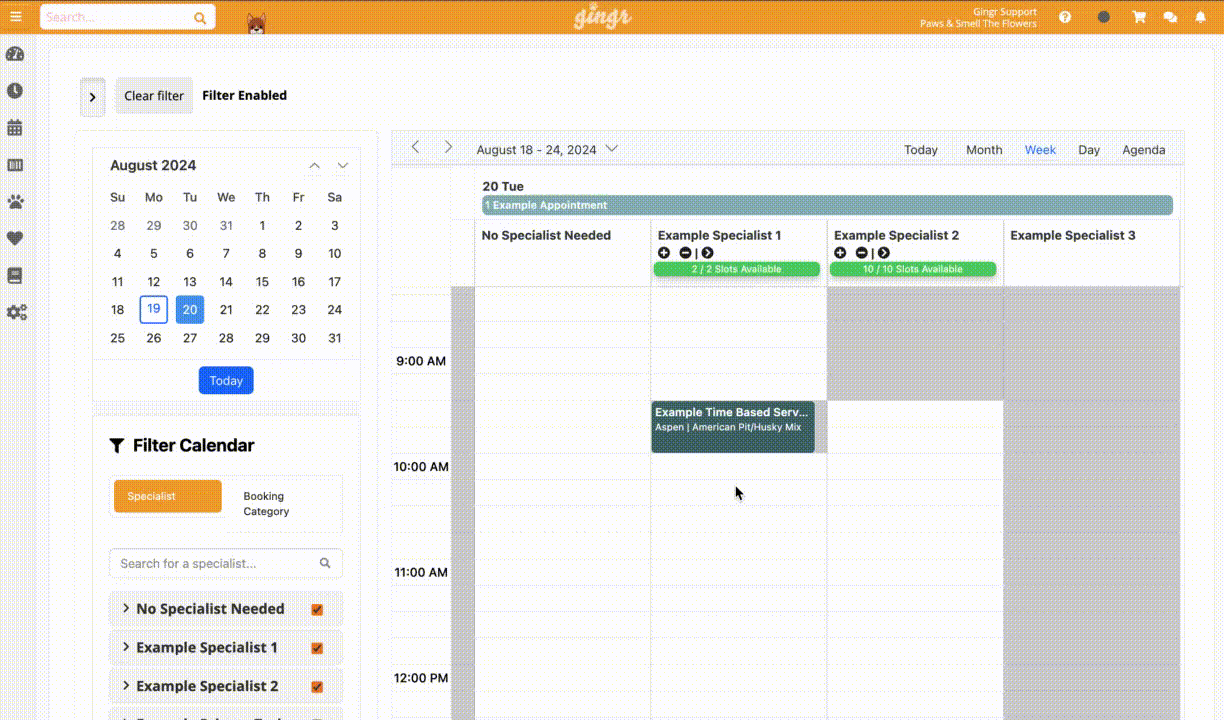
Task: Add slot with plus icon for Example Specialist 2
Action: click(x=840, y=253)
